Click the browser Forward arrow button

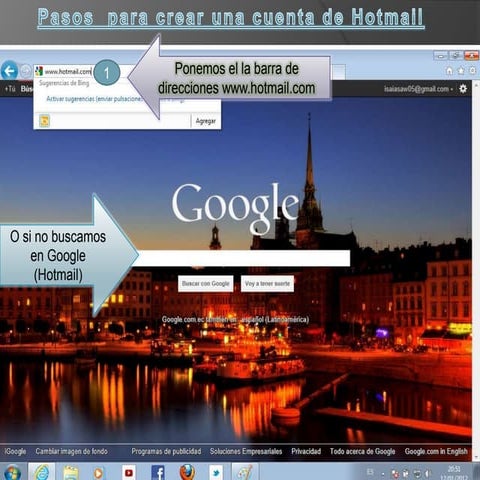coord(25,71)
